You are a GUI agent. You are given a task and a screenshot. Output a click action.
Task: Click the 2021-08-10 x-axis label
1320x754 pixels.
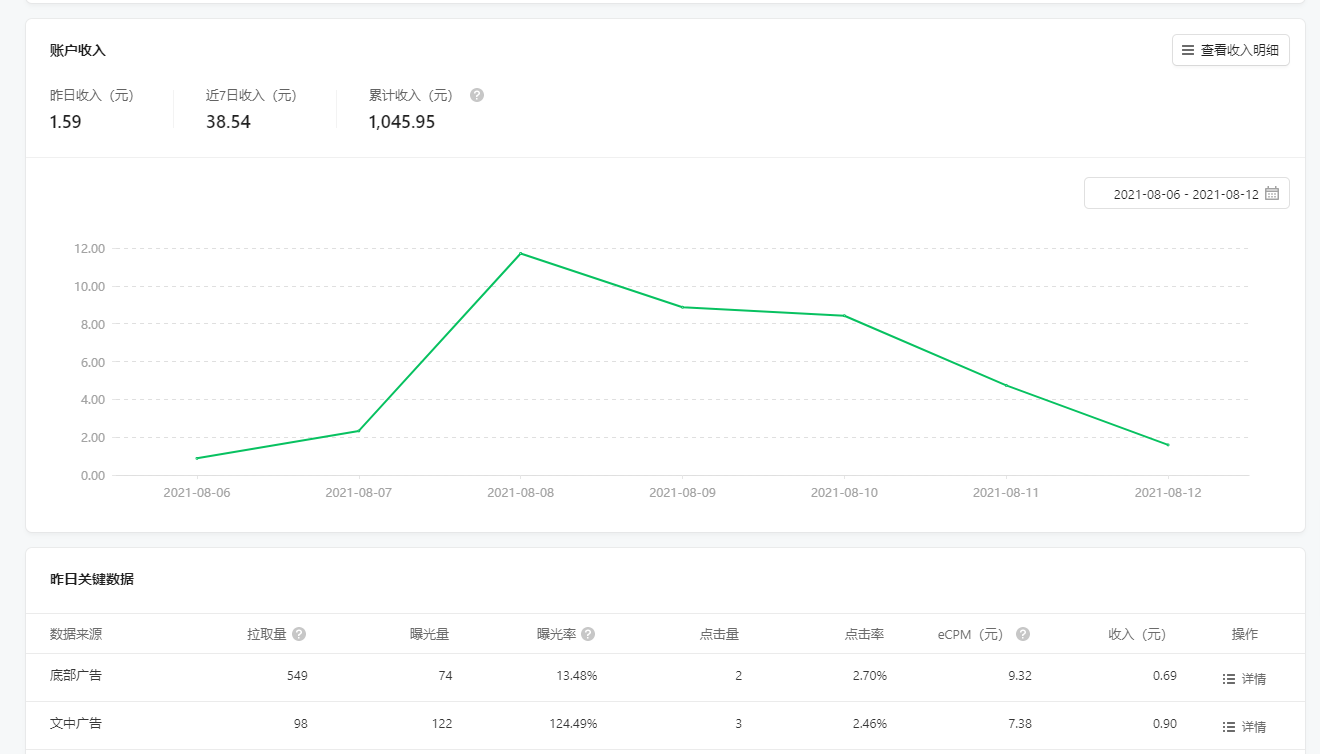844,493
